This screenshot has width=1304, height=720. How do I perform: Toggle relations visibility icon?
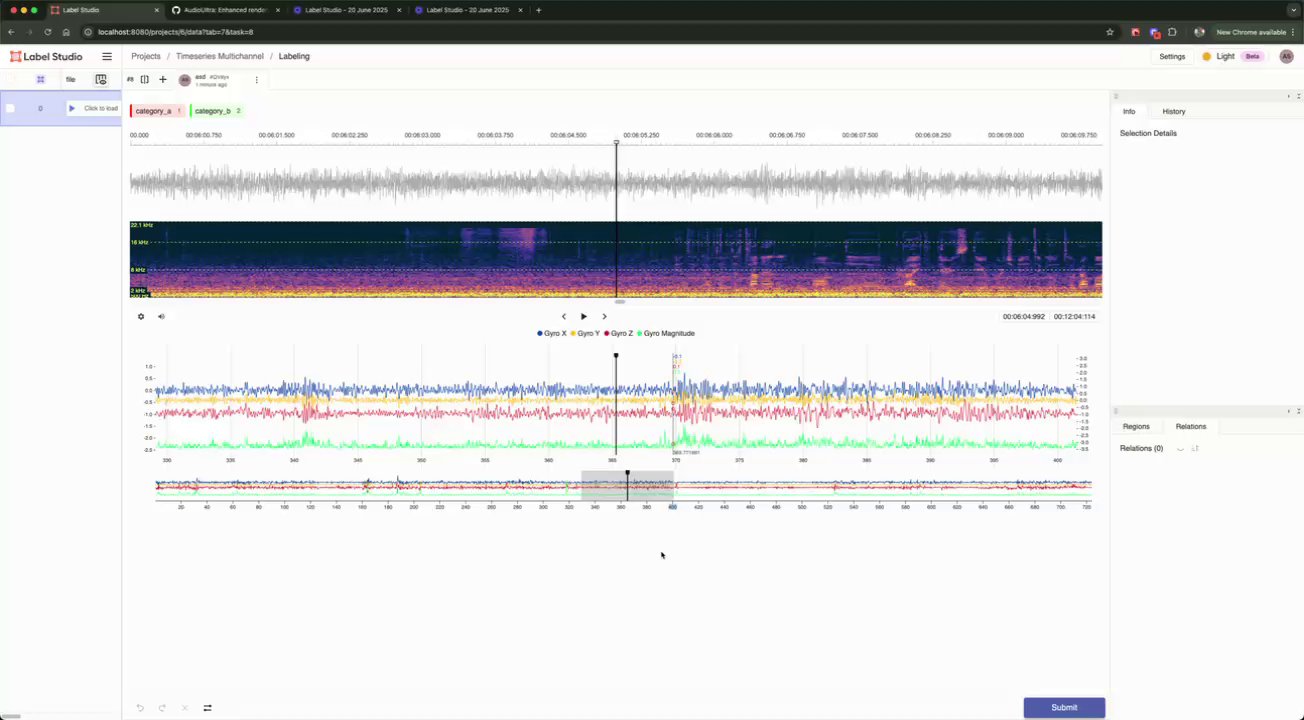click(1180, 448)
